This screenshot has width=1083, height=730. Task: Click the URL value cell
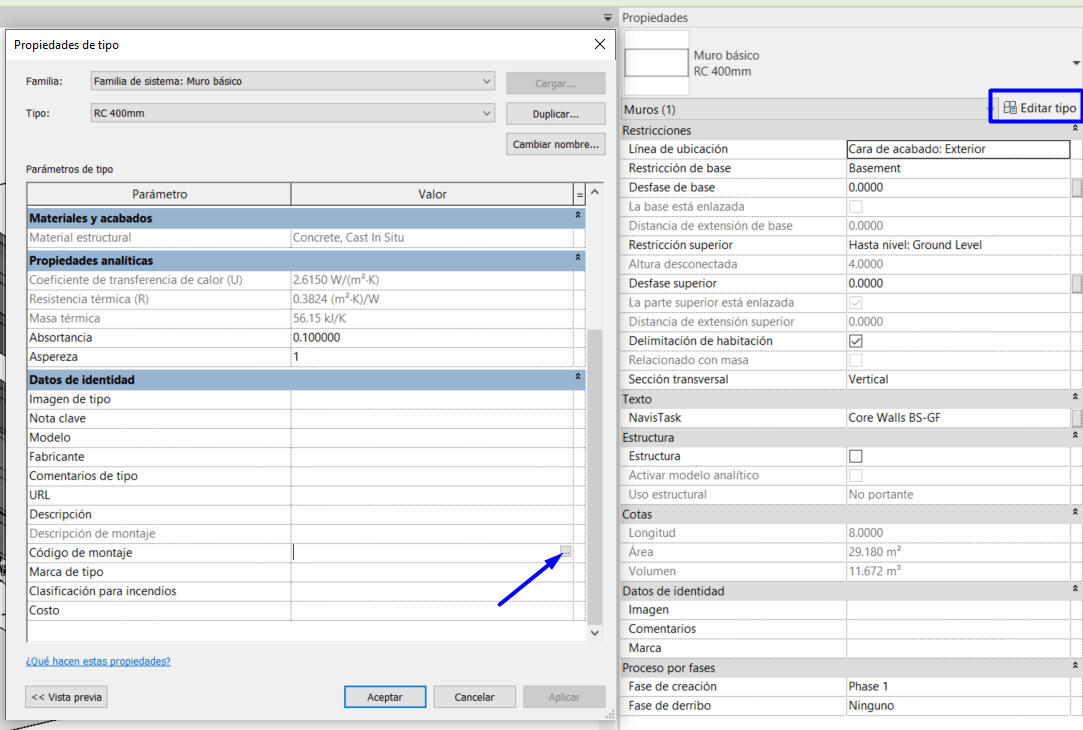(432, 495)
